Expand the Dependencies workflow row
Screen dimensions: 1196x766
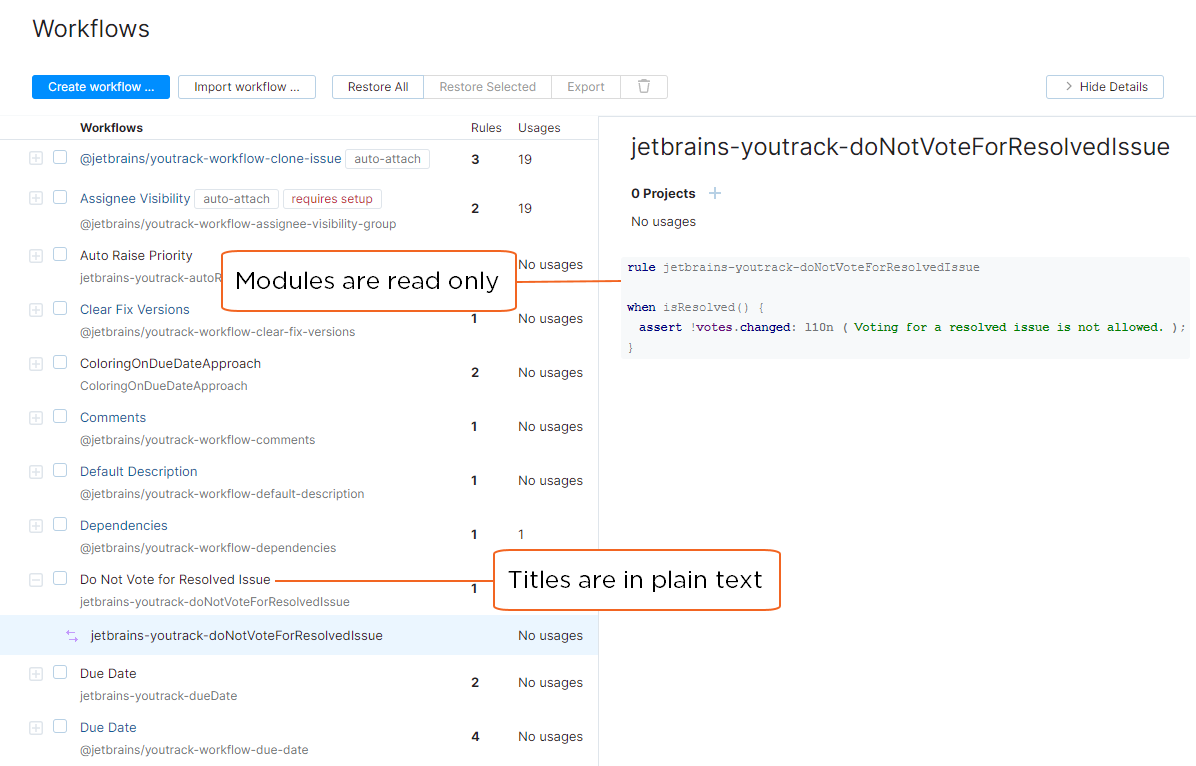[36, 526]
